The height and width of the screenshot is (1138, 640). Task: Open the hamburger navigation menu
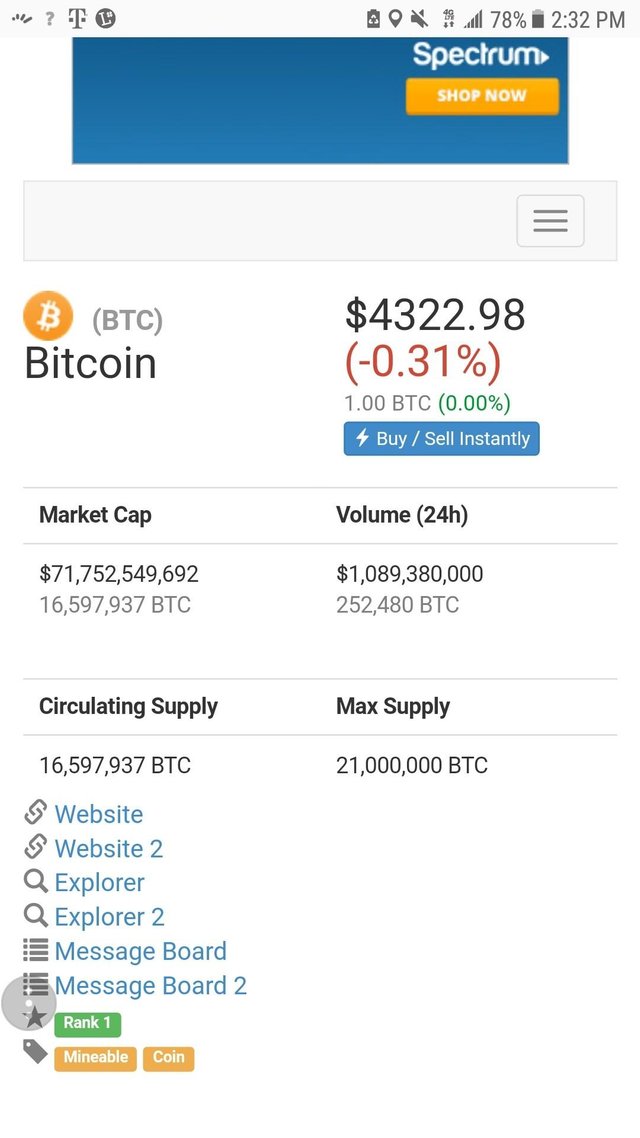pyautogui.click(x=550, y=221)
